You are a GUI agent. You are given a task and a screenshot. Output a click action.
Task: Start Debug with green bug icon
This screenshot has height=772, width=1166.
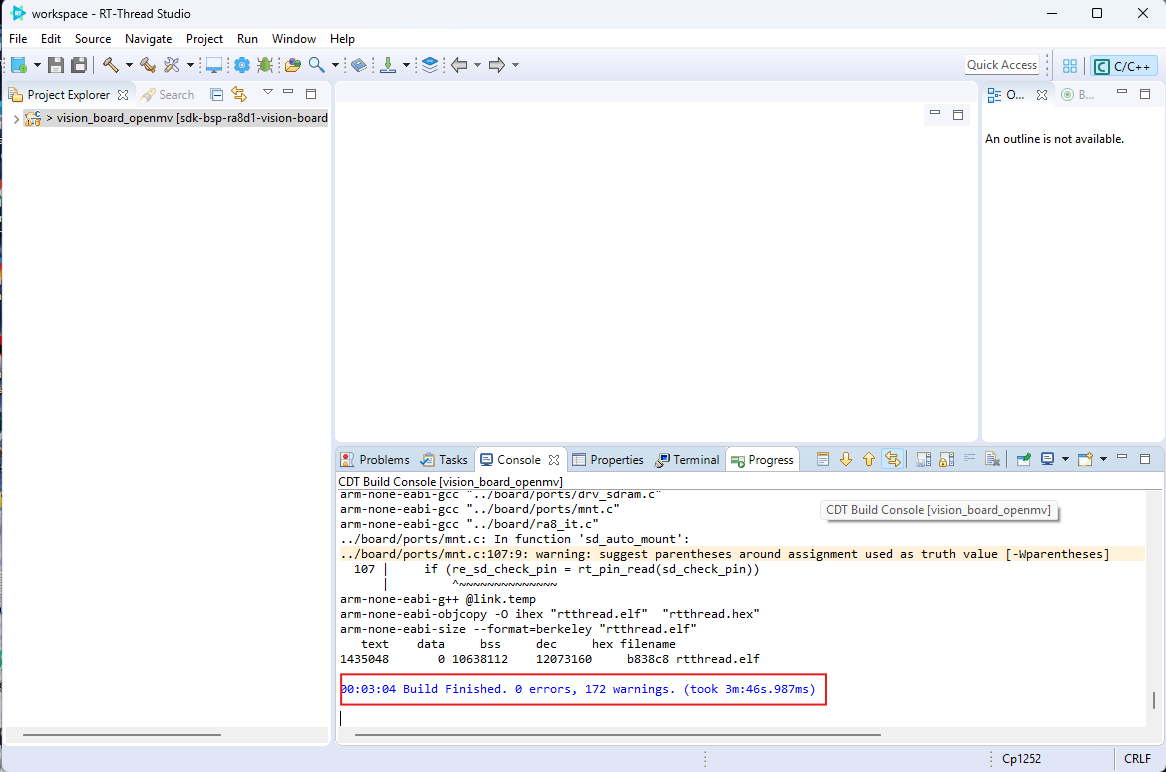pyautogui.click(x=264, y=65)
